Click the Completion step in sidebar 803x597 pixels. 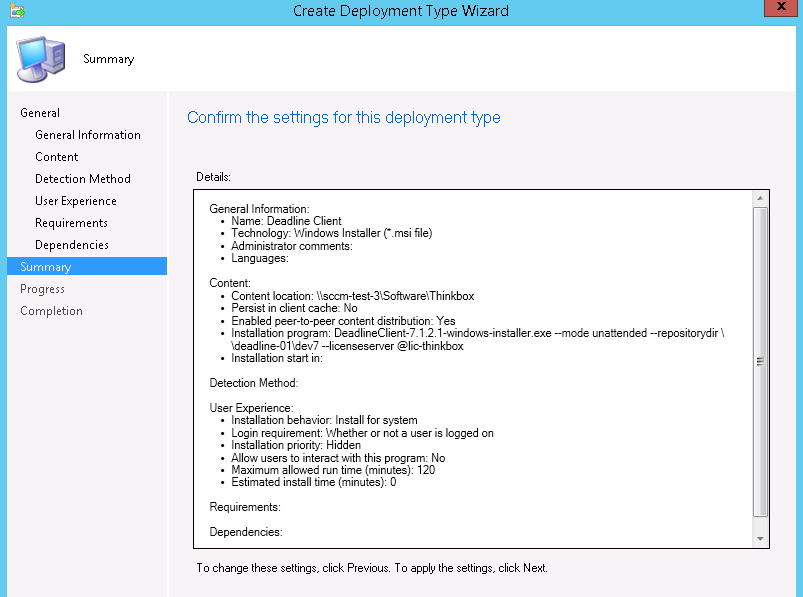pos(52,311)
